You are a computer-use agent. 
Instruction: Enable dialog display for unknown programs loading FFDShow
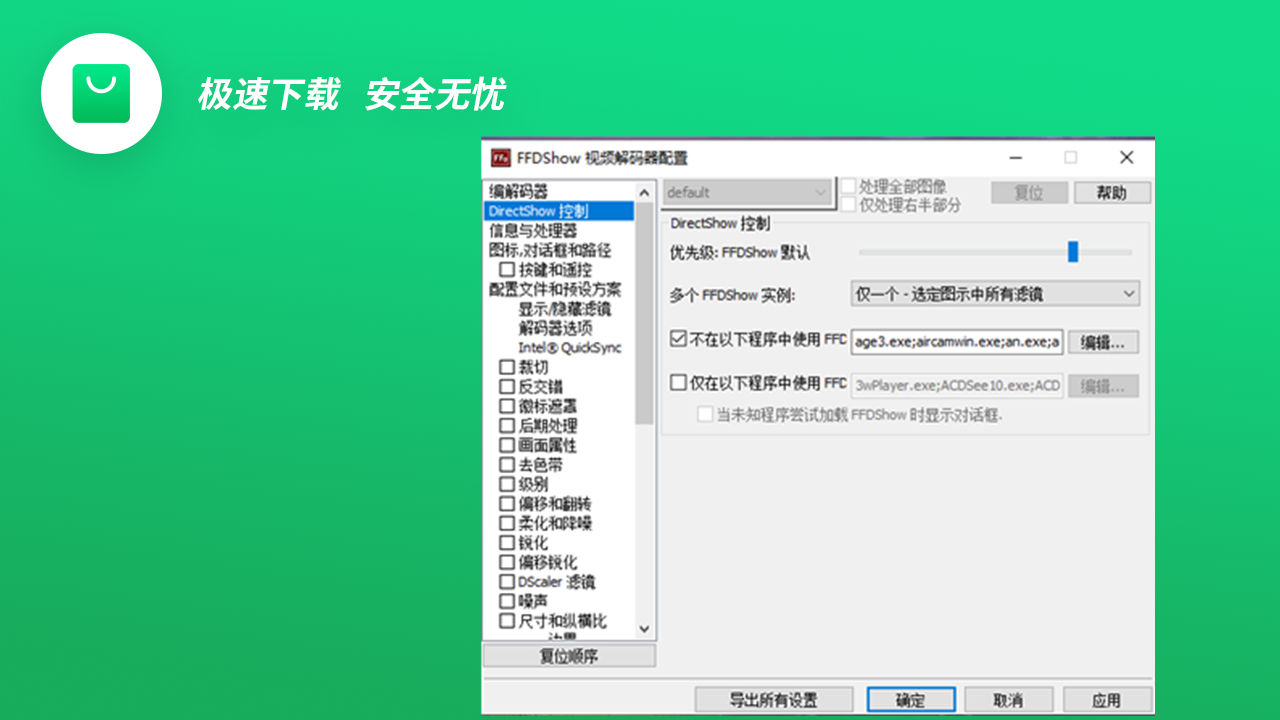click(x=705, y=414)
